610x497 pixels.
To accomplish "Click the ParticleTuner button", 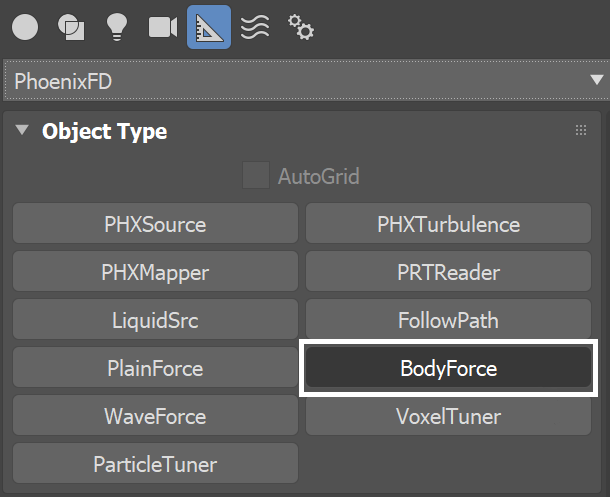I will tap(156, 464).
